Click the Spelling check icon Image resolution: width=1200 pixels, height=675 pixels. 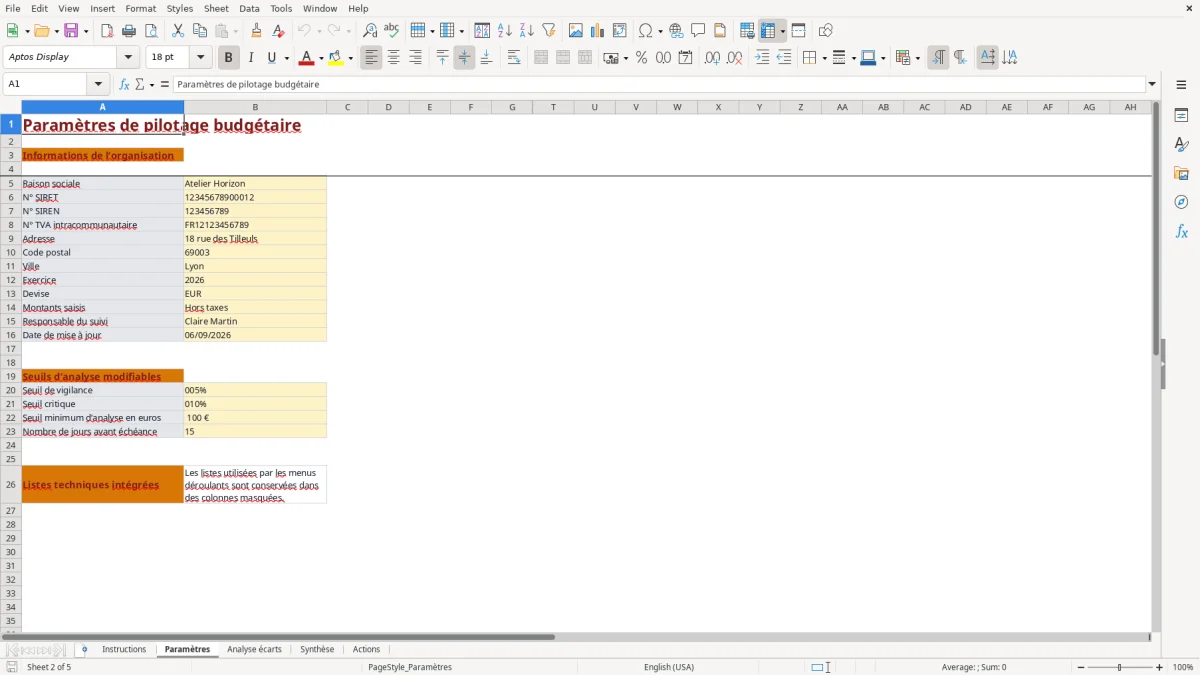tap(392, 31)
